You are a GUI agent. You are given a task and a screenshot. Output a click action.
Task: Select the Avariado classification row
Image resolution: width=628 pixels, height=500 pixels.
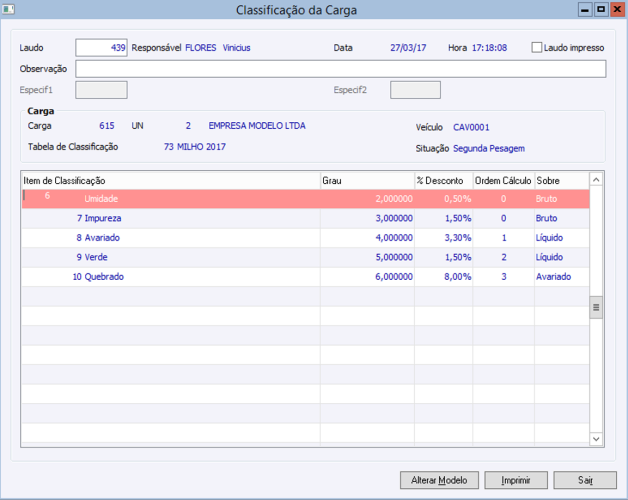(x=305, y=238)
